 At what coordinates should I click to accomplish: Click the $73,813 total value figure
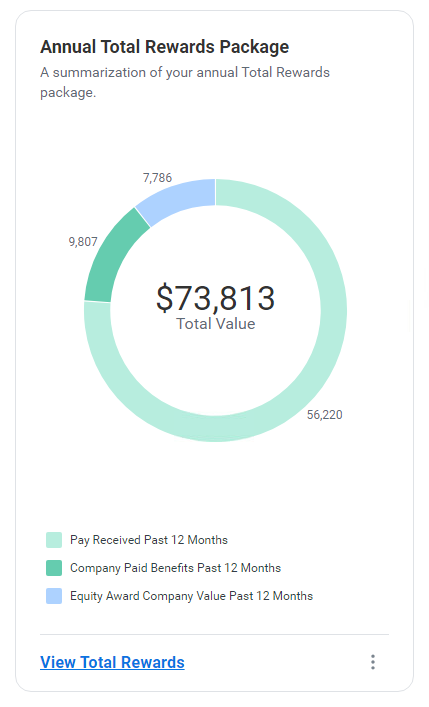tap(216, 298)
